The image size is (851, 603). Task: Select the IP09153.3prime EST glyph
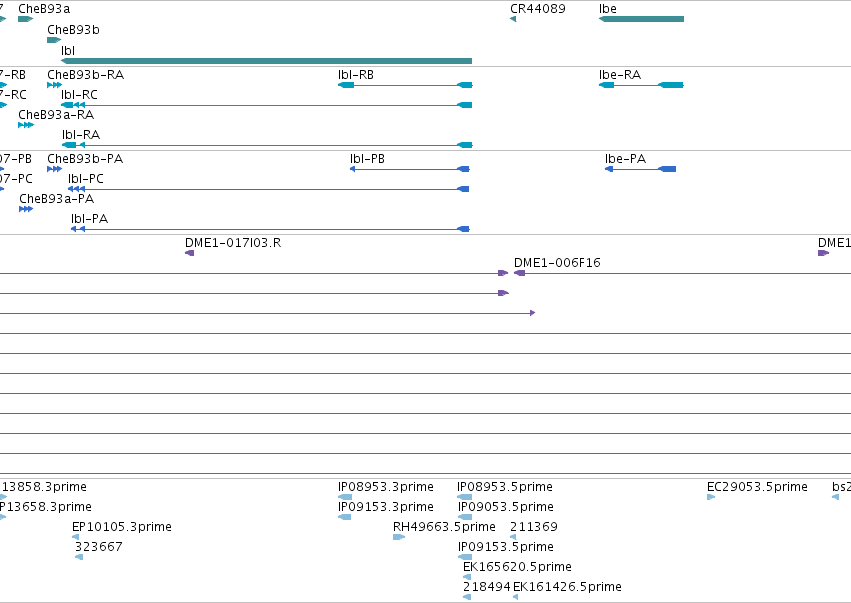(345, 517)
